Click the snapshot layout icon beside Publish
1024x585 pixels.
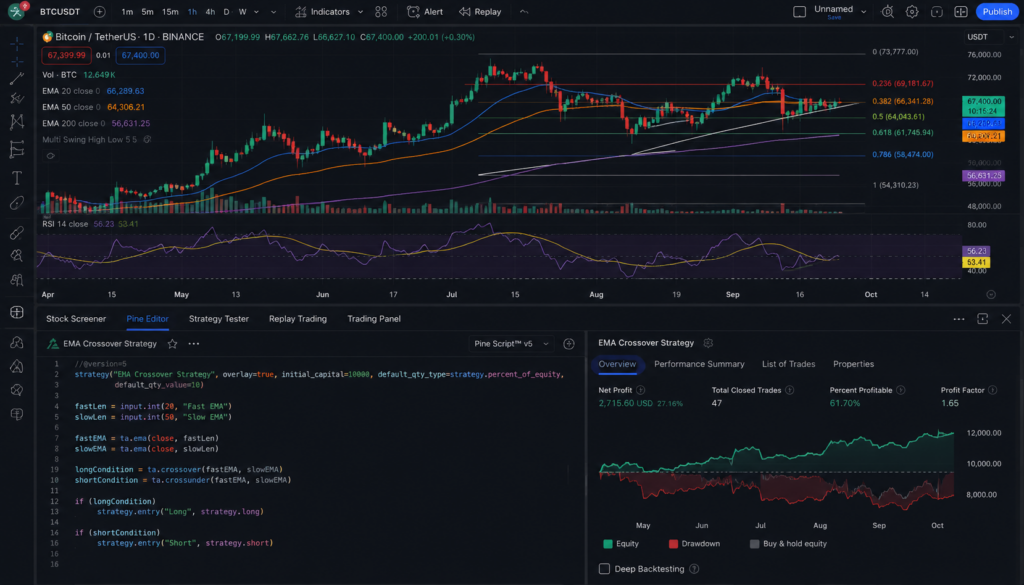coord(961,12)
